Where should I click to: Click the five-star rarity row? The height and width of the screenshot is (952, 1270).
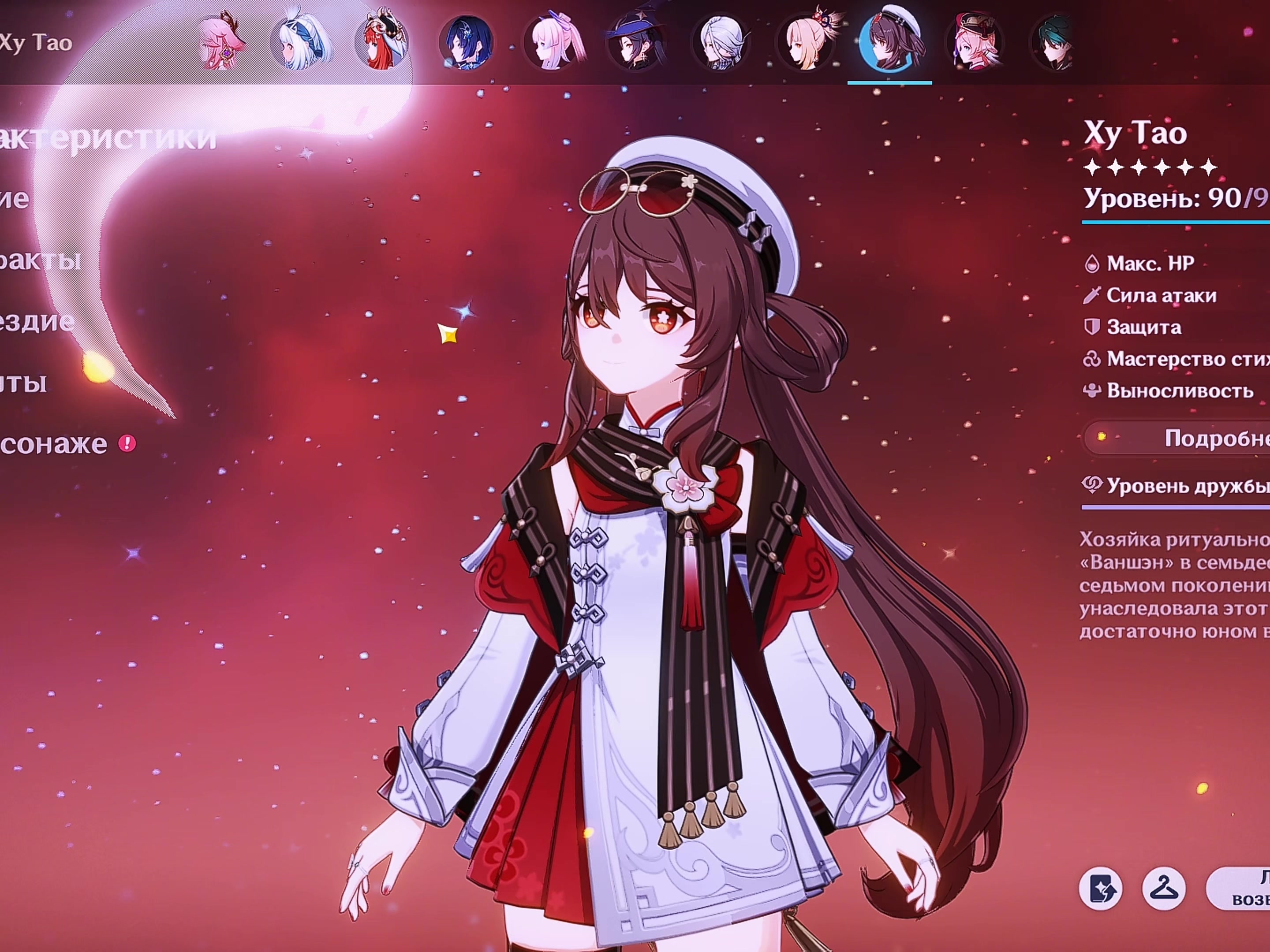(x=1150, y=167)
